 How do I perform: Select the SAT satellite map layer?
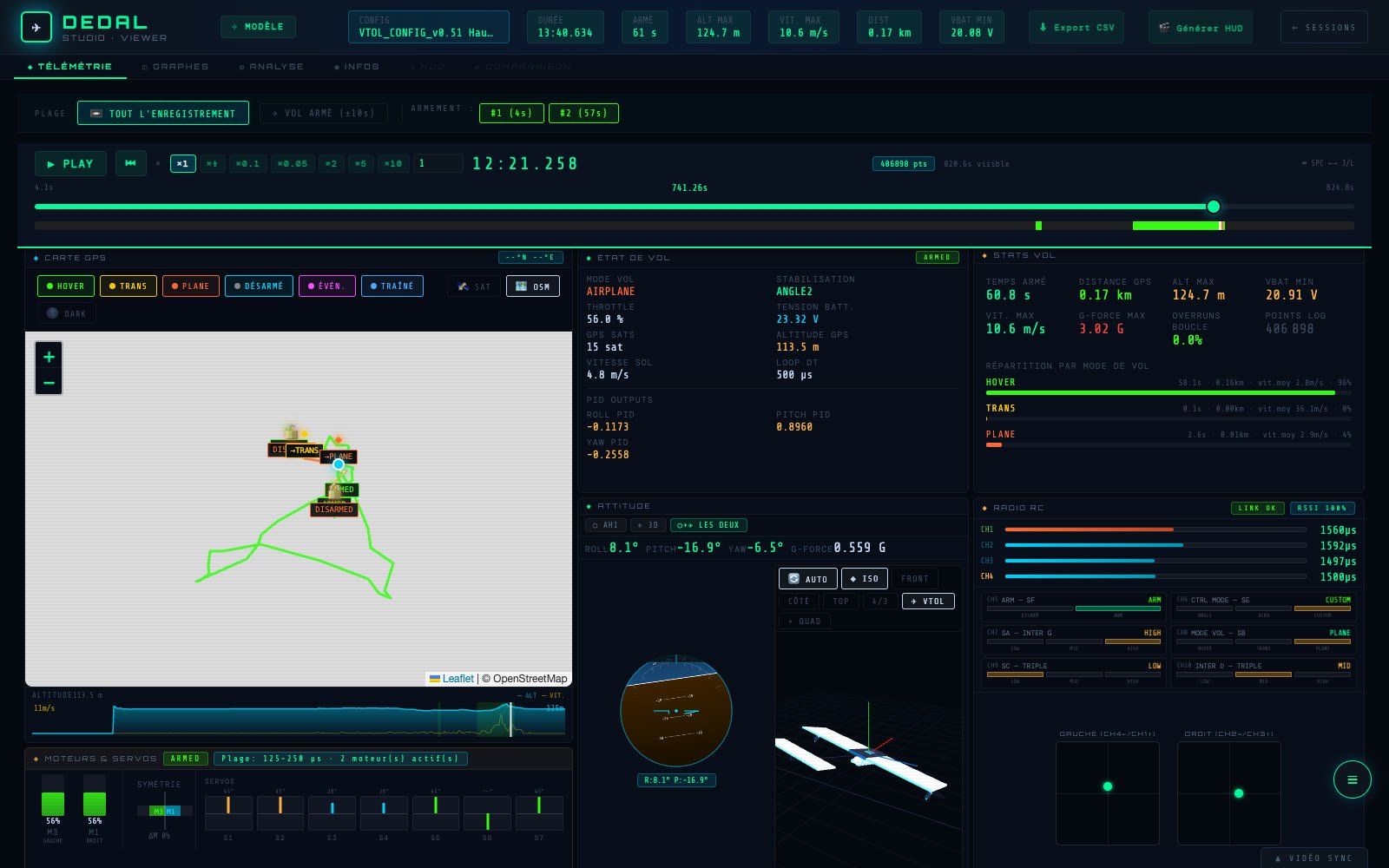click(475, 286)
